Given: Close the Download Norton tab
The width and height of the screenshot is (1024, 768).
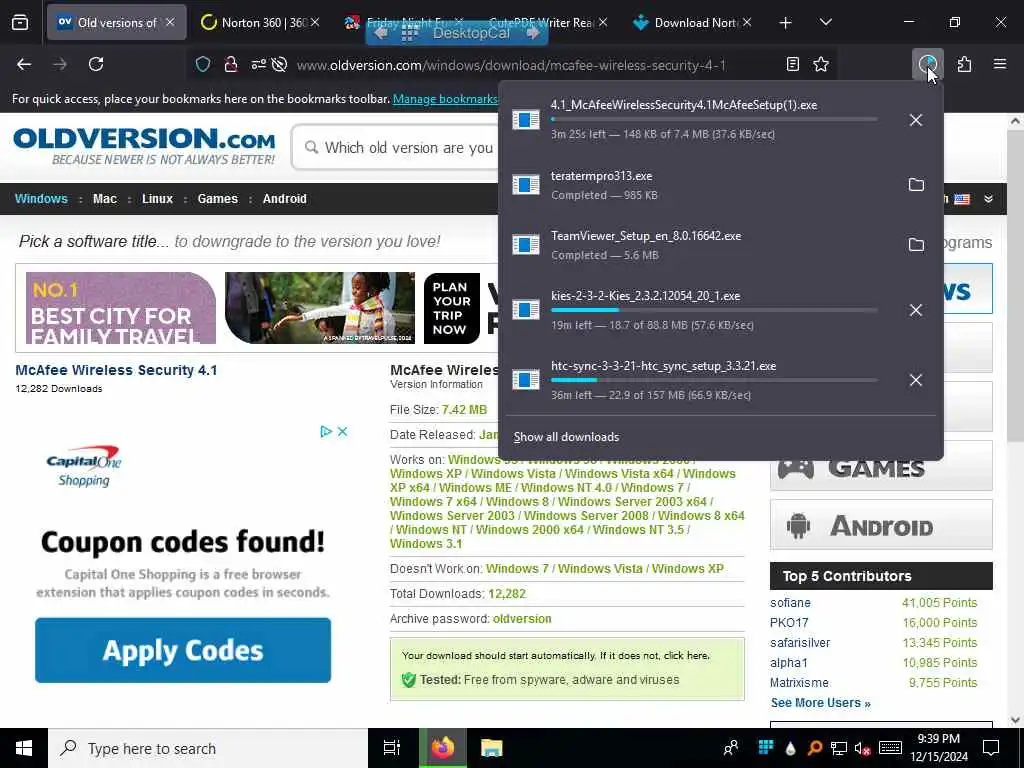Looking at the screenshot, I should click(746, 22).
